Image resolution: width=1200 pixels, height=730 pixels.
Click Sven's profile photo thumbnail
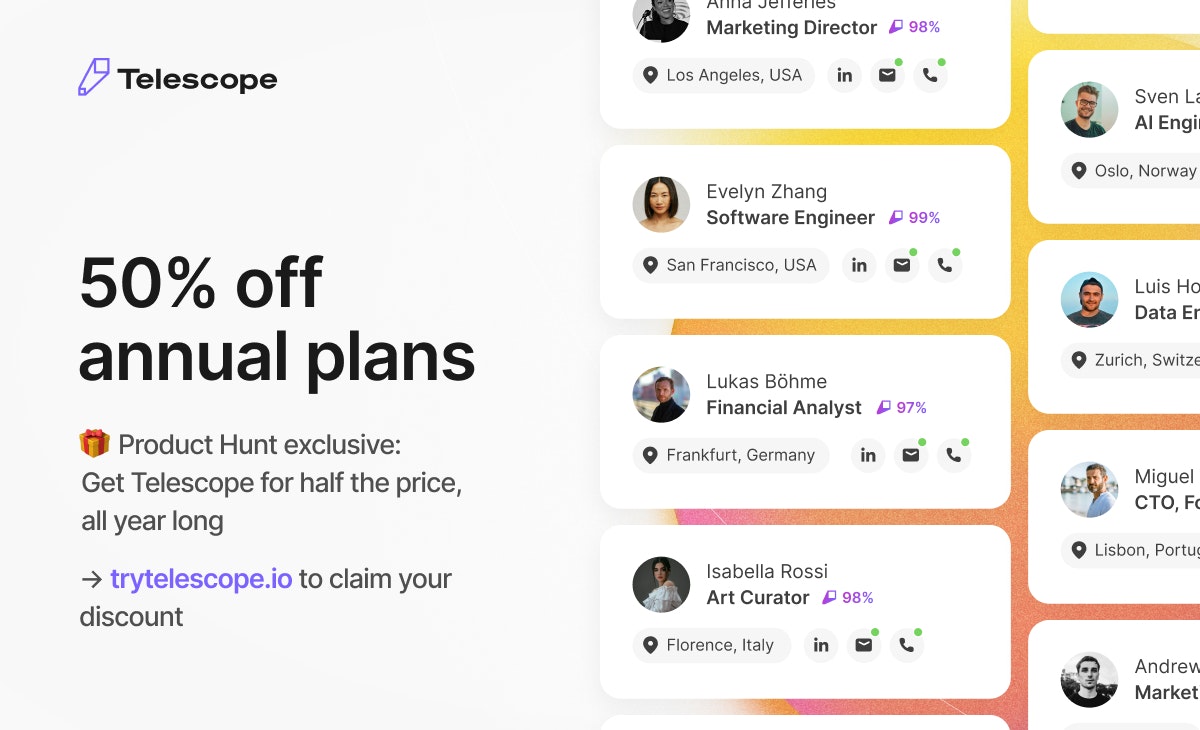[x=1089, y=110]
